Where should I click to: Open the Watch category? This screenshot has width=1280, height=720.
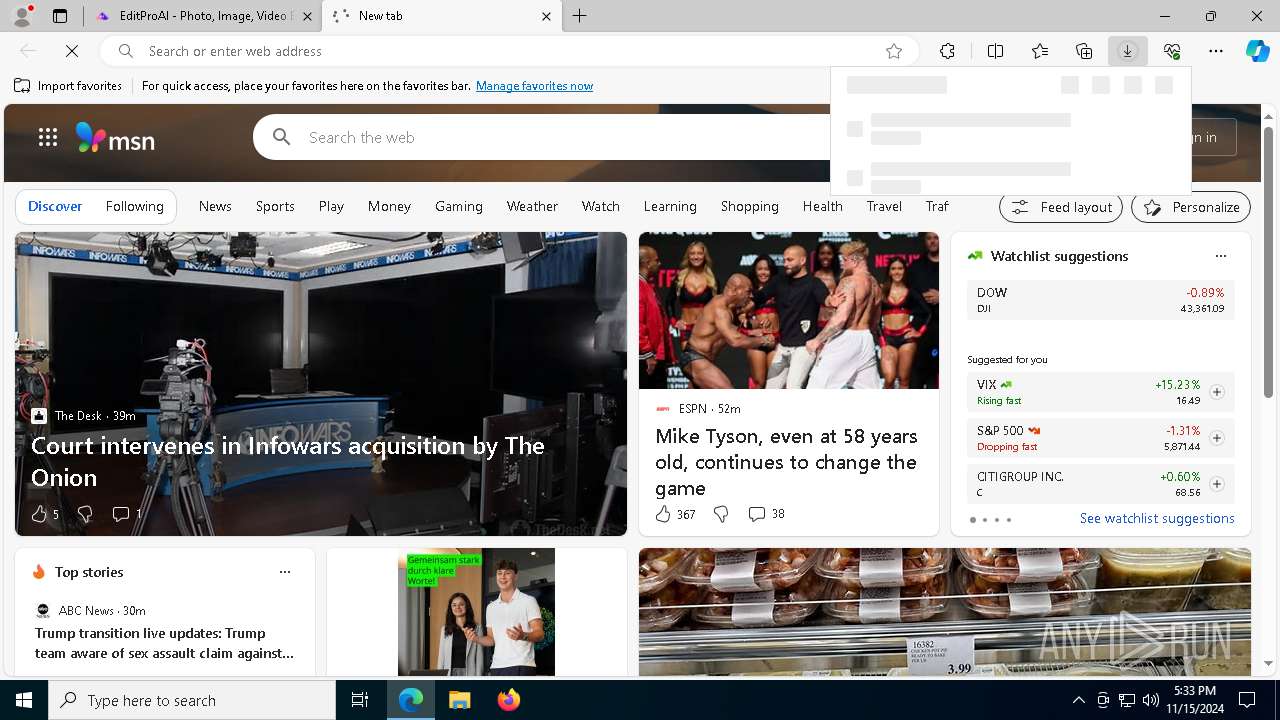click(601, 206)
